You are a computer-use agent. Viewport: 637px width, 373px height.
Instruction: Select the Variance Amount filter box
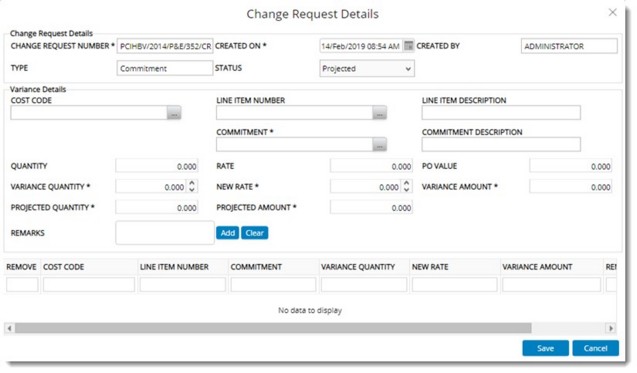point(552,284)
